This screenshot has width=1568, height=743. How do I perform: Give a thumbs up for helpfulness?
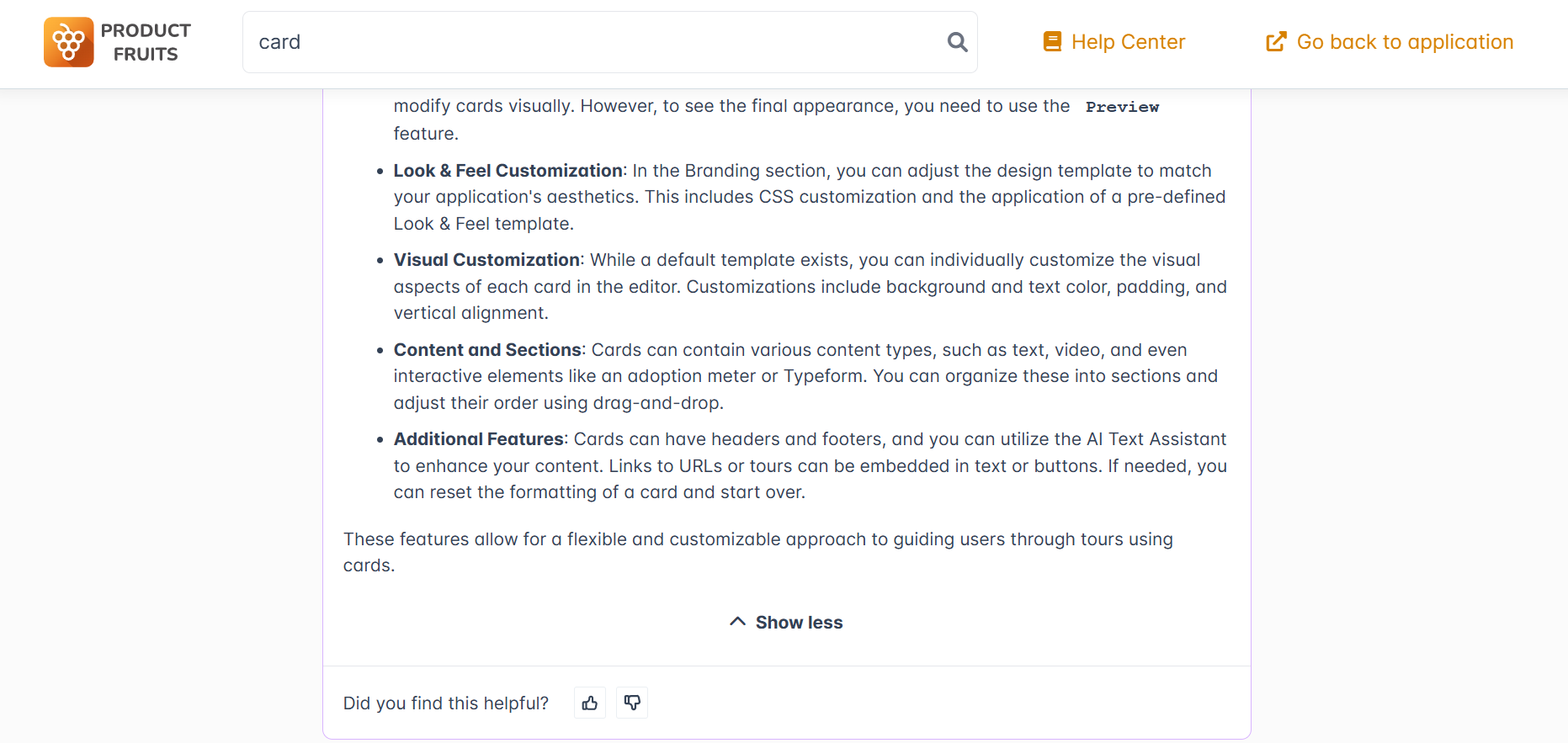coord(590,703)
